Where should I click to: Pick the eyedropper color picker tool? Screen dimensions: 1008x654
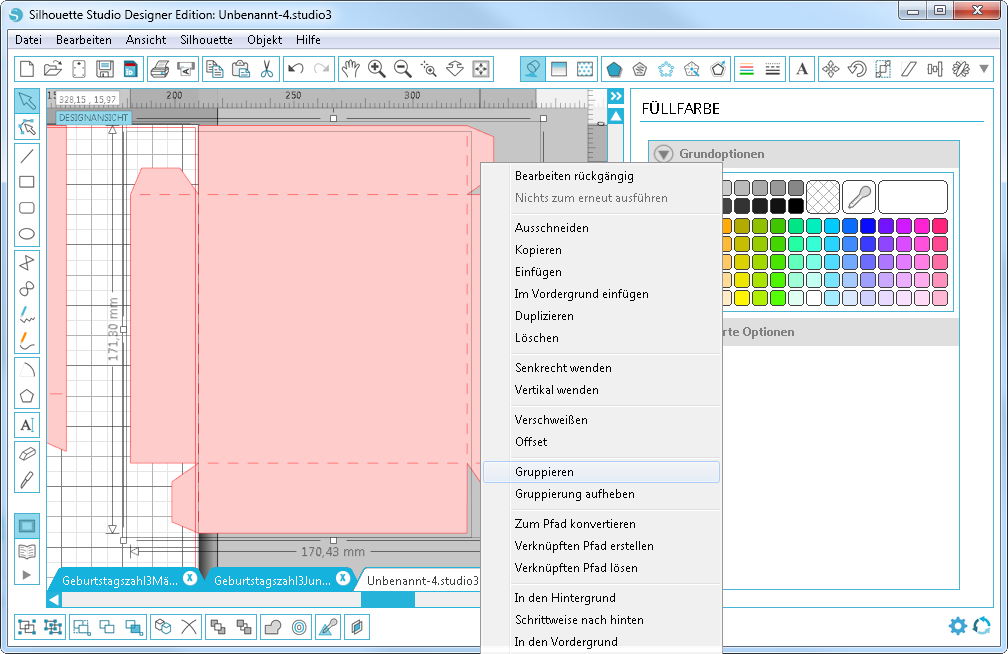pyautogui.click(x=858, y=195)
